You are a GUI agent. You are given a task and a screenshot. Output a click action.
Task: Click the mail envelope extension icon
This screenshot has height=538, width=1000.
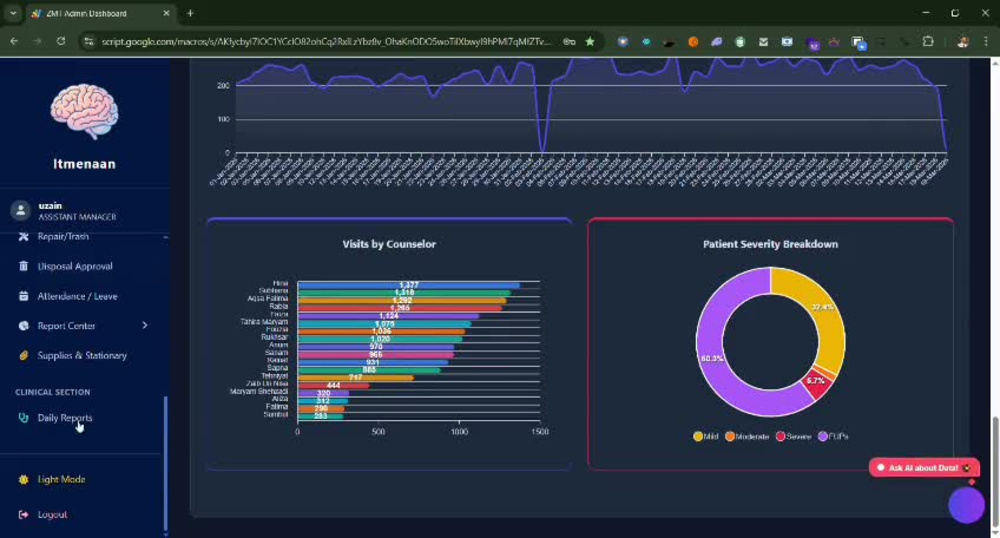(x=763, y=41)
